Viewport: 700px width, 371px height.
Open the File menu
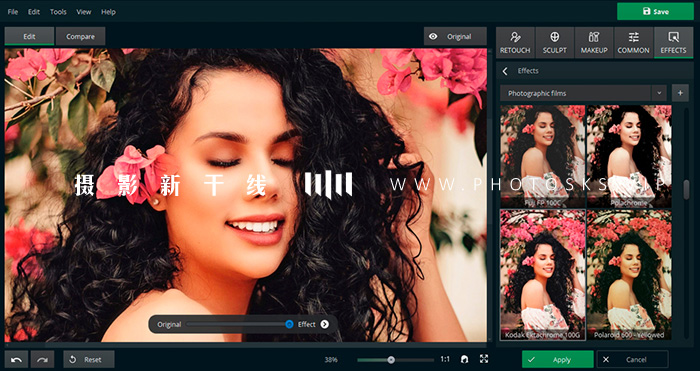coord(12,12)
